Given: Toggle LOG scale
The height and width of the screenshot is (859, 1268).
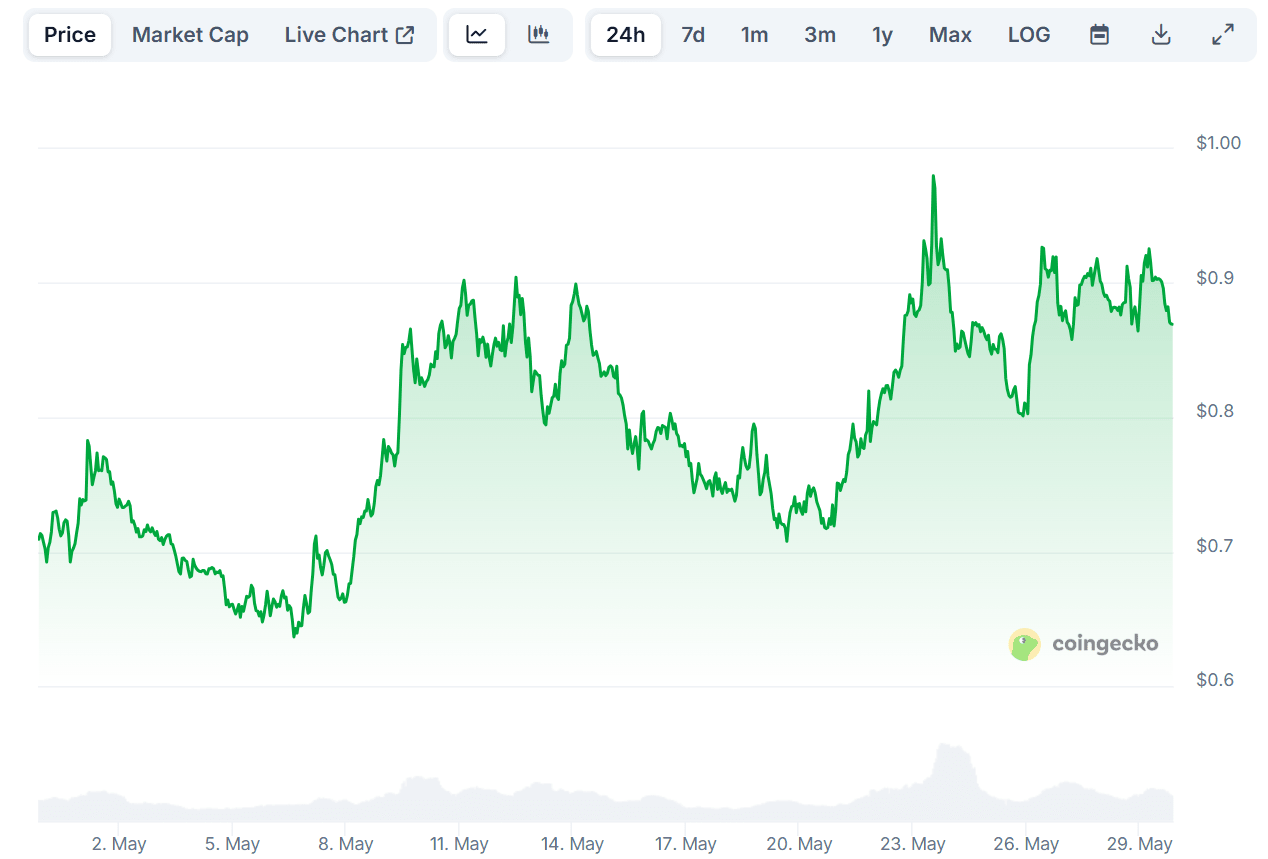Looking at the screenshot, I should pyautogui.click(x=1029, y=35).
